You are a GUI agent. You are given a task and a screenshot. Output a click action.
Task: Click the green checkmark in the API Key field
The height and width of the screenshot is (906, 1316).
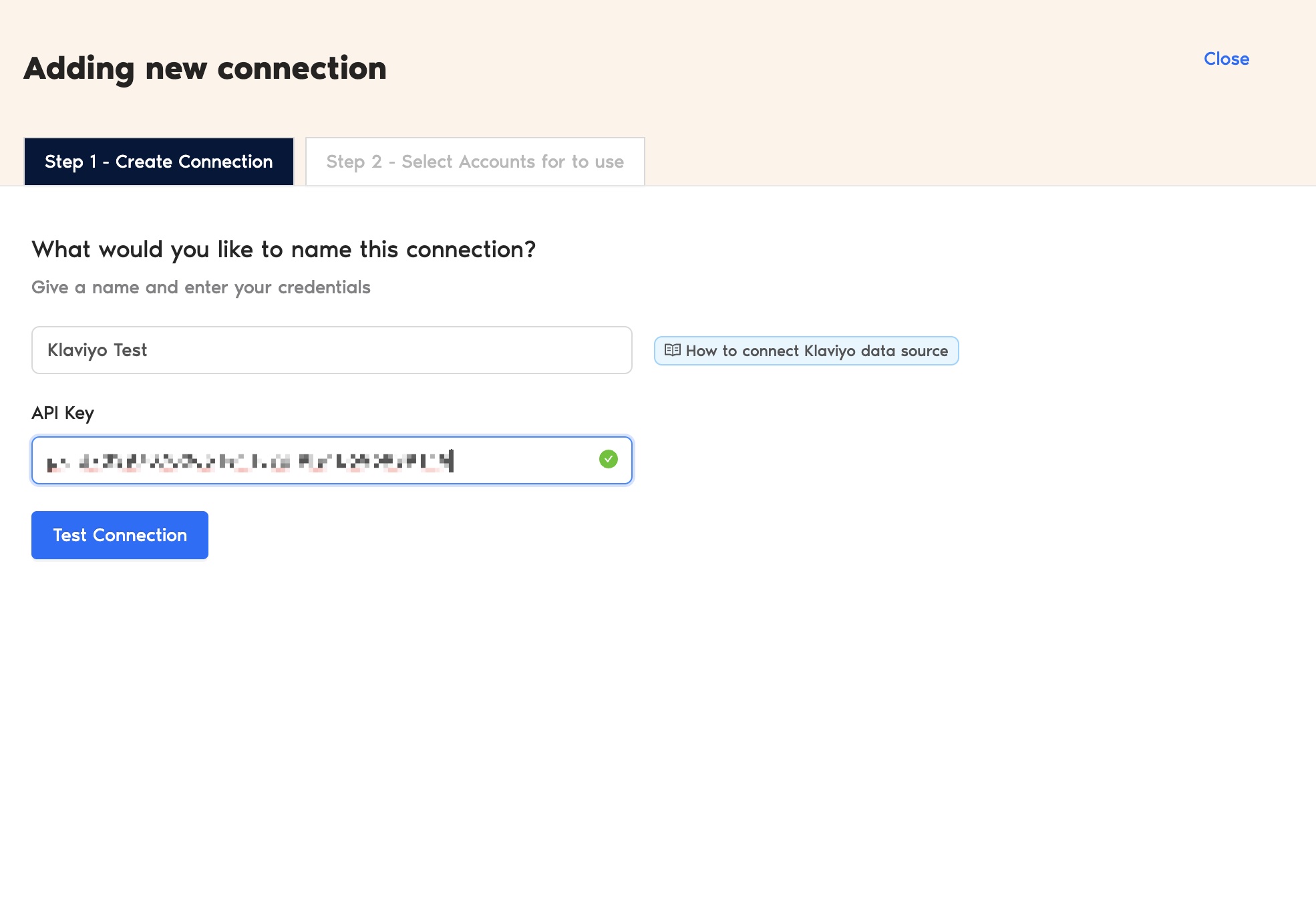tap(608, 459)
